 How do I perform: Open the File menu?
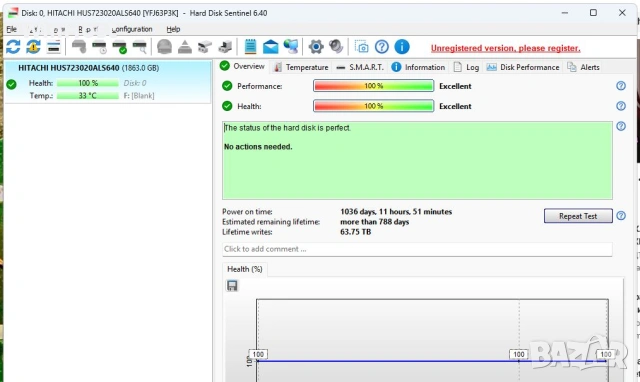(11, 29)
